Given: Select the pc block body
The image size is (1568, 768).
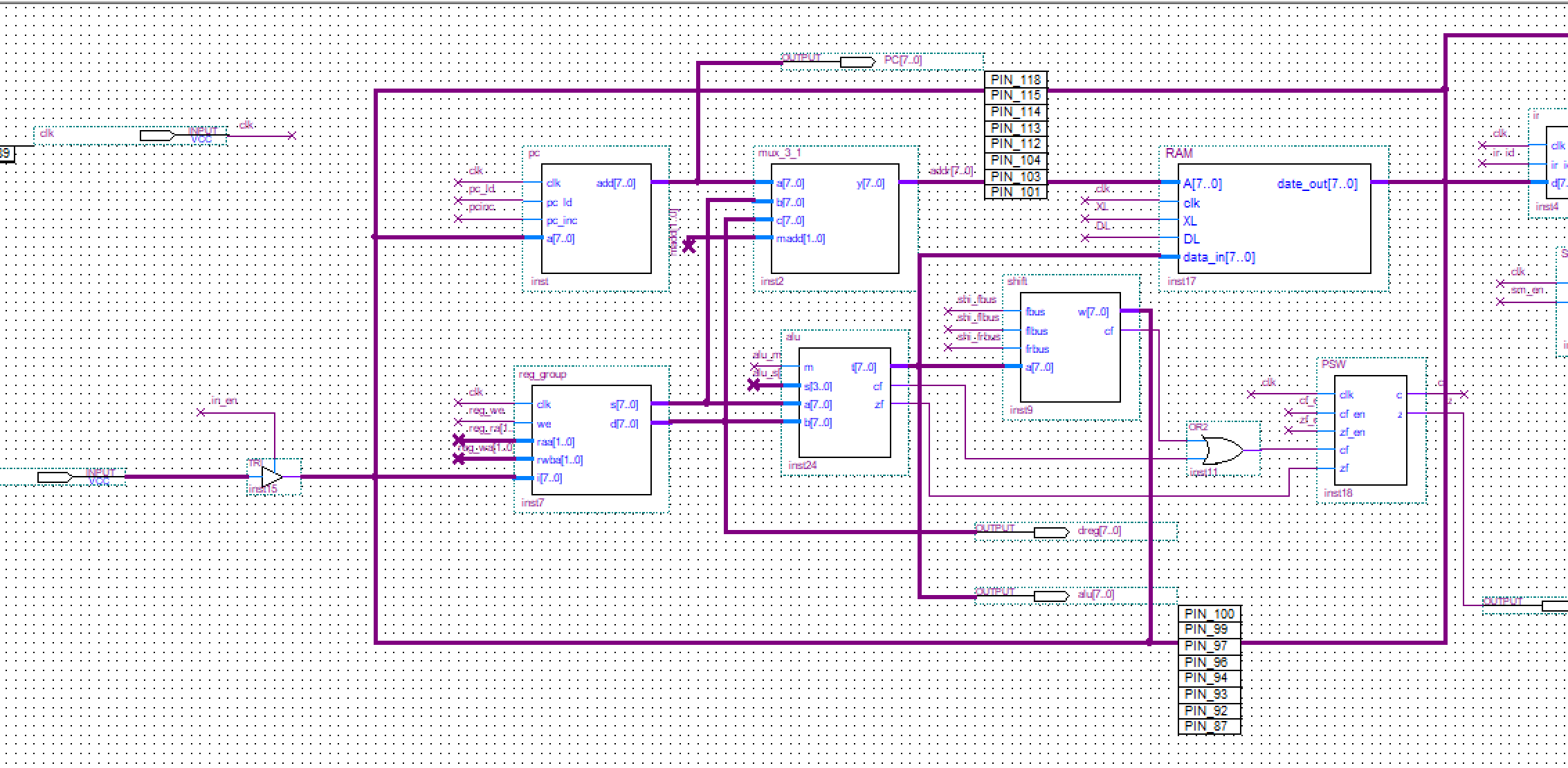Looking at the screenshot, I should [x=596, y=219].
